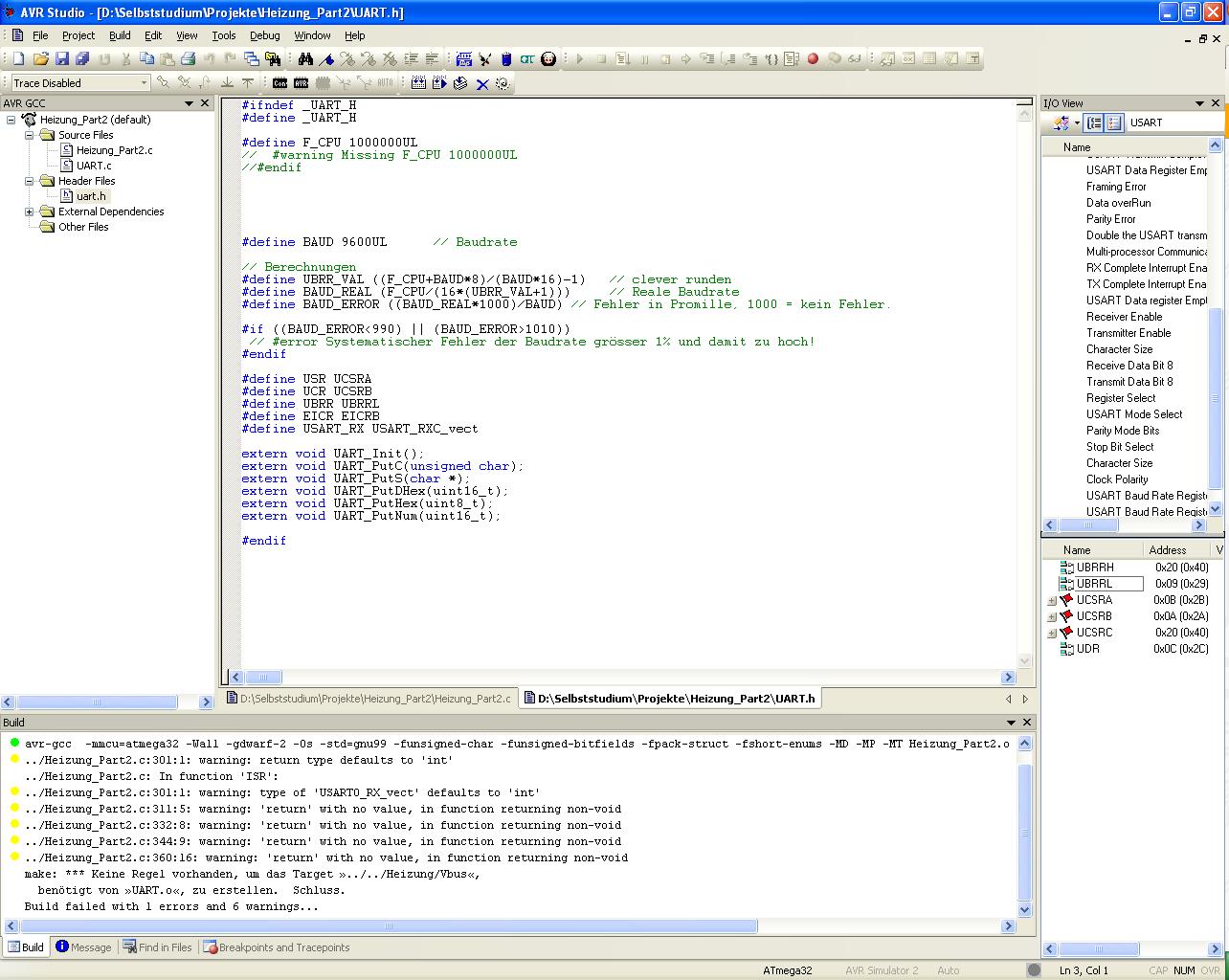1229x980 pixels.
Task: Expand the External Dependencies folder
Action: pyautogui.click(x=29, y=212)
